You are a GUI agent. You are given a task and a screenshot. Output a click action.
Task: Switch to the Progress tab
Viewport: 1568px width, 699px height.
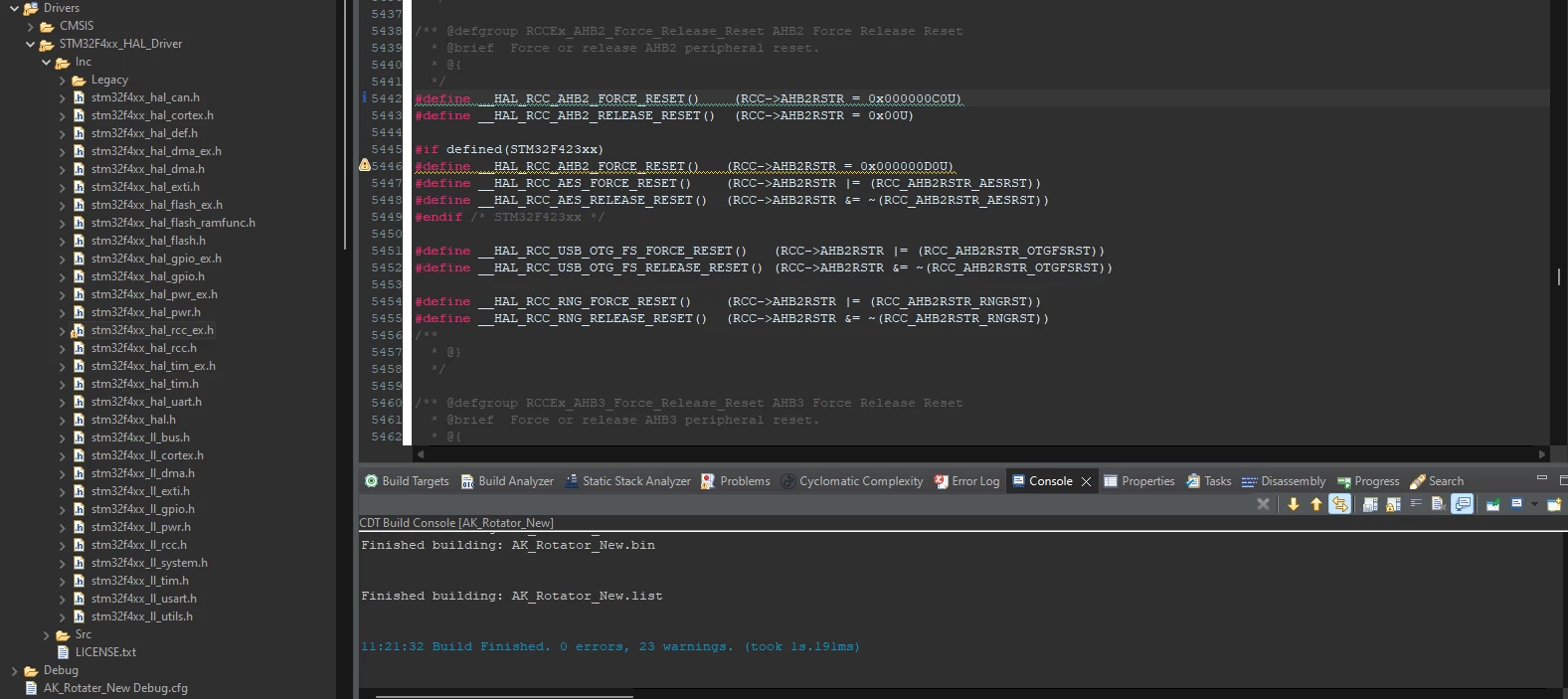pyautogui.click(x=1368, y=481)
